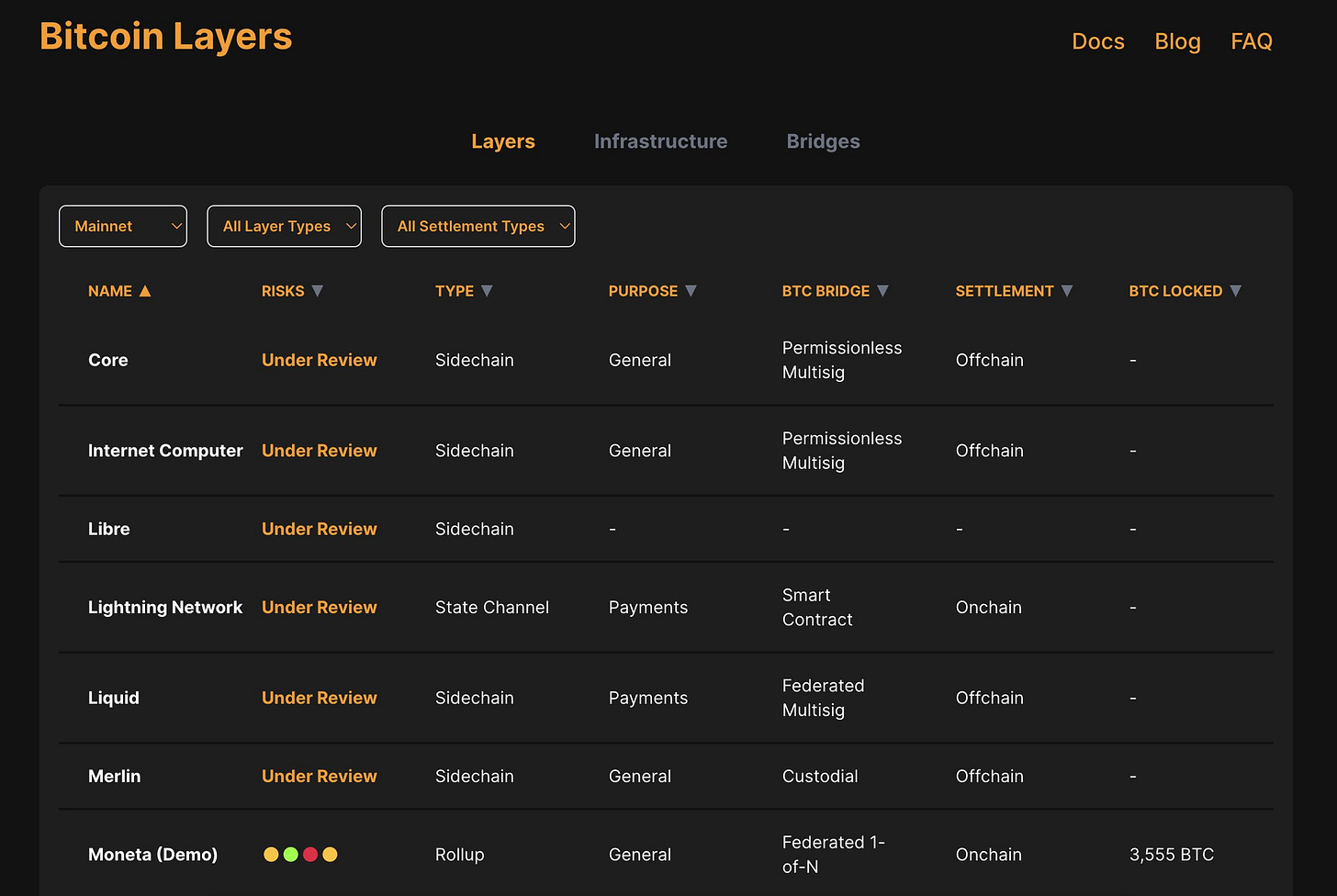Sort table by BTC LOCKED column
The width and height of the screenshot is (1337, 896).
click(1185, 291)
